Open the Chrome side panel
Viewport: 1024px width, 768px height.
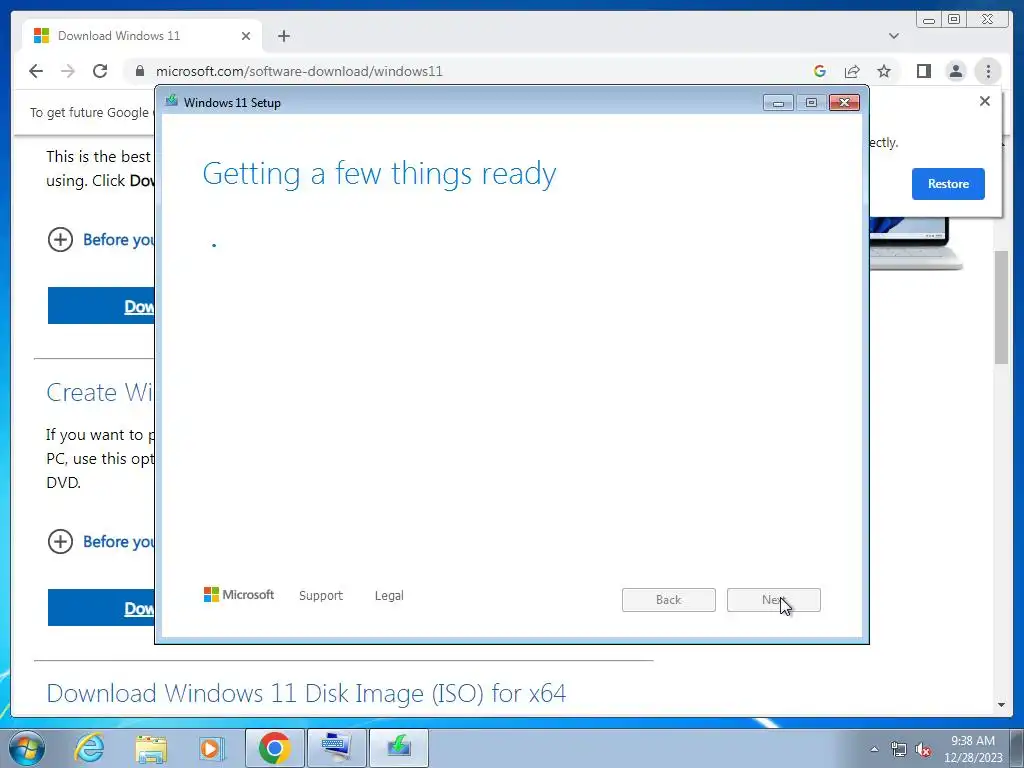pos(923,71)
